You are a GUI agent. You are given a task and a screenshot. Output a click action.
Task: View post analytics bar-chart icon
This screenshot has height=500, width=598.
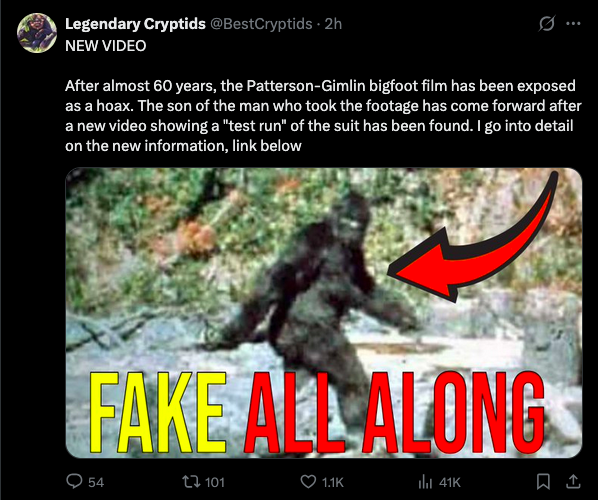coord(425,482)
